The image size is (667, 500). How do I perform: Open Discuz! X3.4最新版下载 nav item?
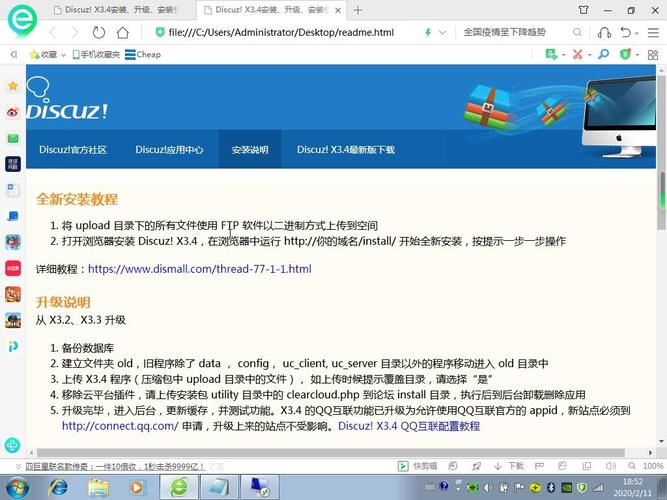coord(346,150)
